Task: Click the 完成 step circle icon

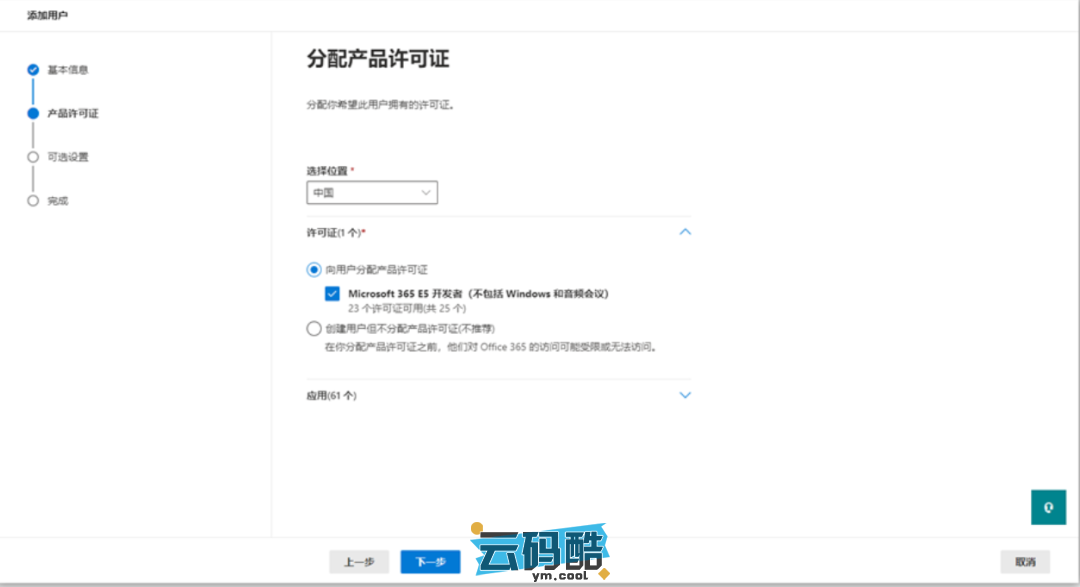Action: coord(33,201)
